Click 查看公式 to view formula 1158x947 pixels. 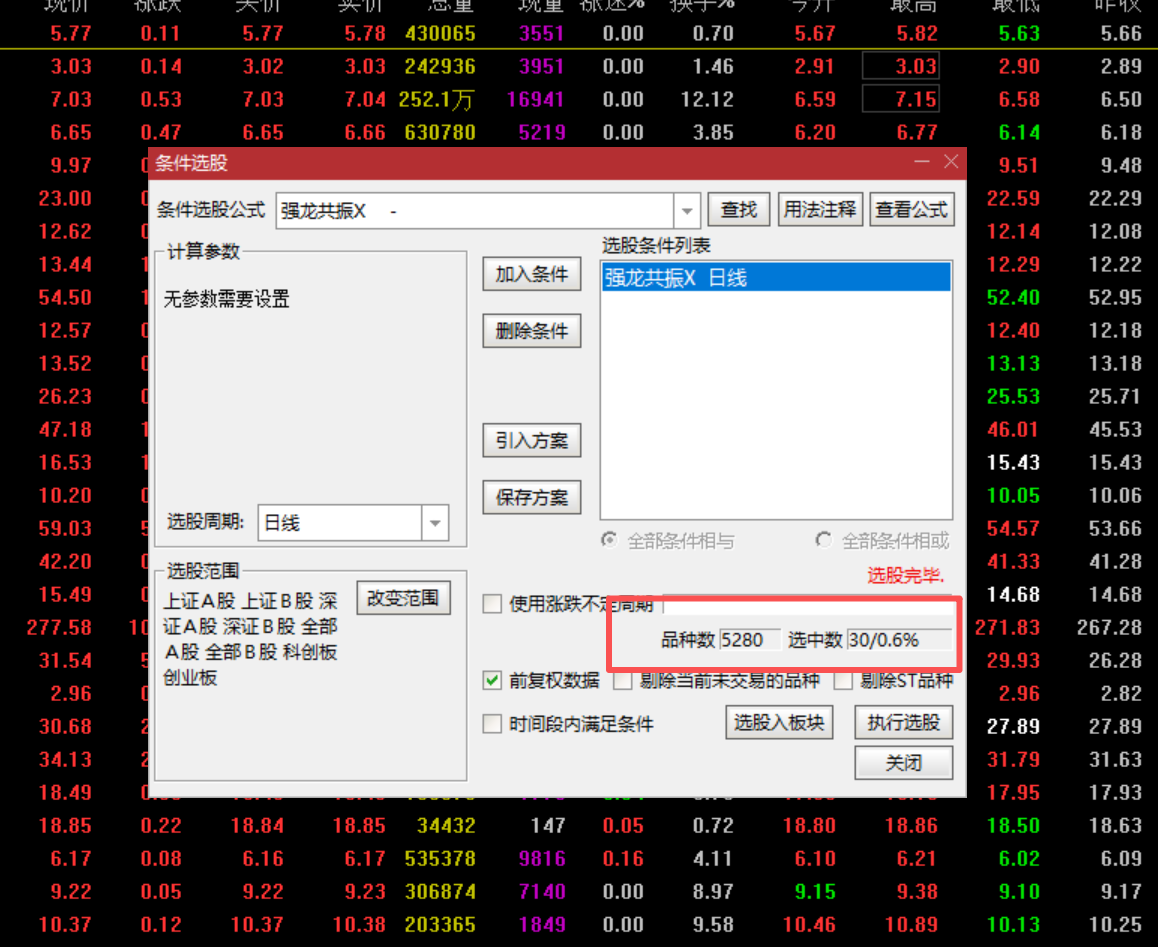click(x=911, y=210)
